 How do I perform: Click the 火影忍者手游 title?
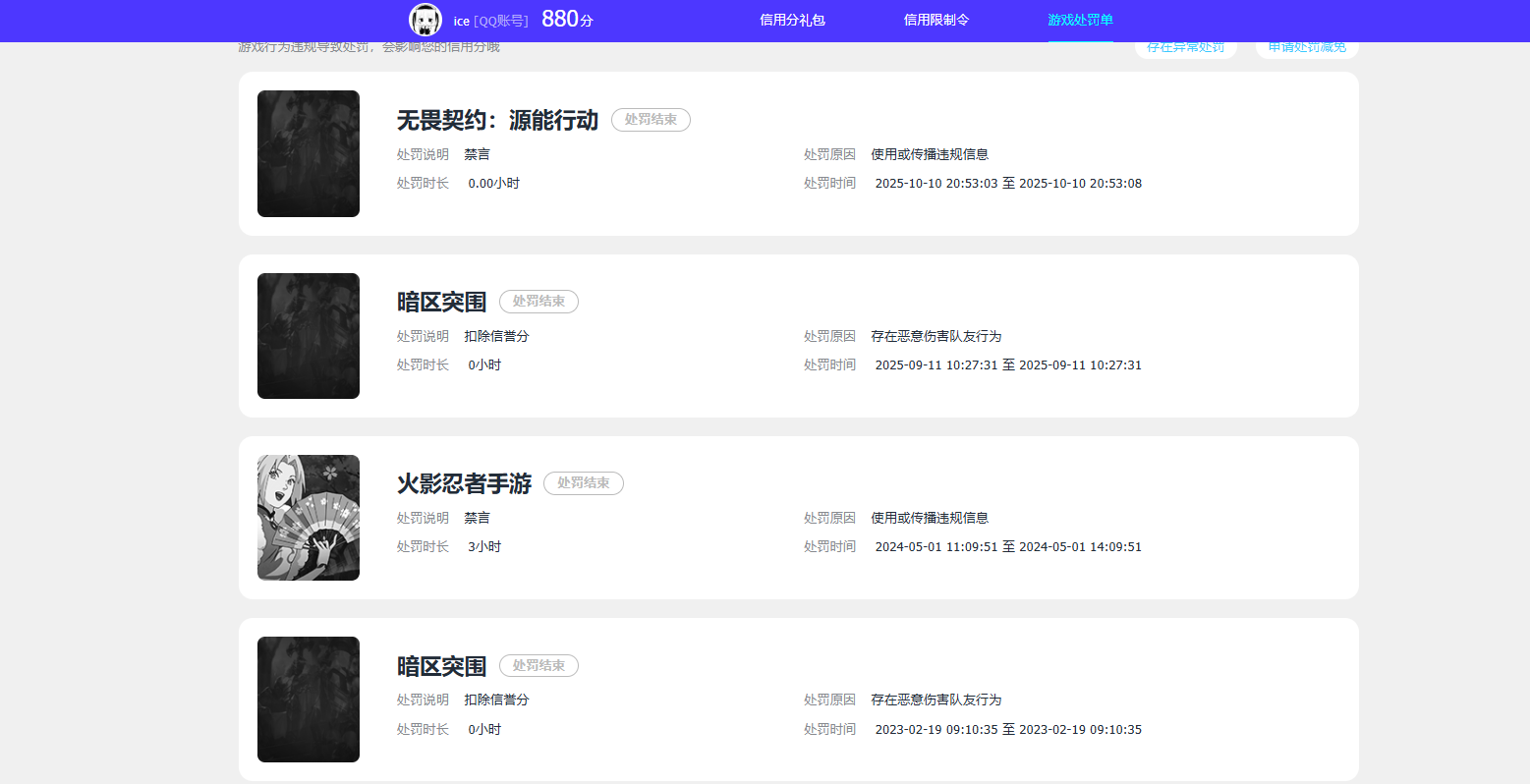(x=464, y=483)
